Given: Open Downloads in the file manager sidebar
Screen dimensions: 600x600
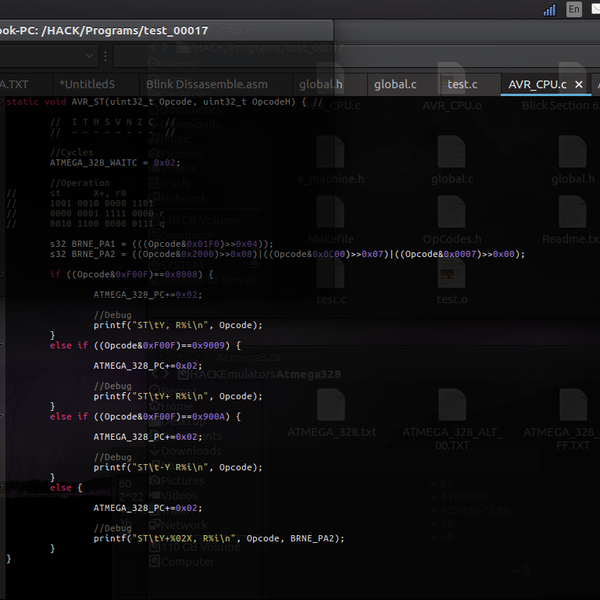Looking at the screenshot, I should tap(190, 451).
